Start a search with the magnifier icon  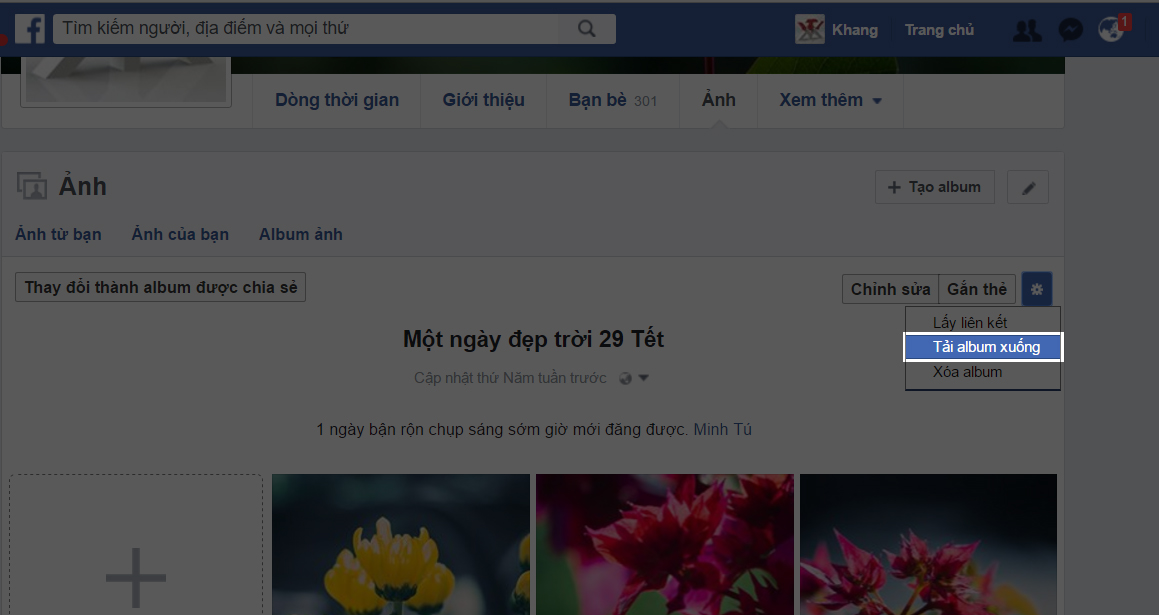tap(586, 28)
